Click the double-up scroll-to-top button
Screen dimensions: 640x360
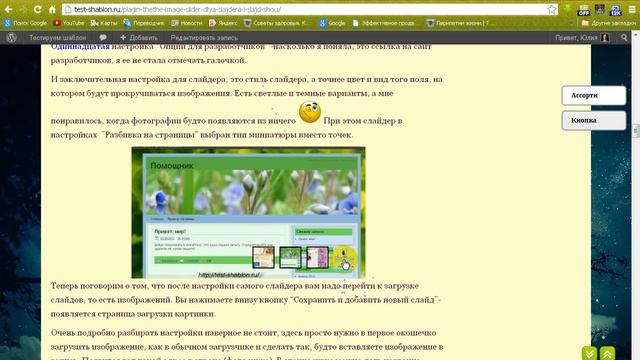[x=607, y=353]
